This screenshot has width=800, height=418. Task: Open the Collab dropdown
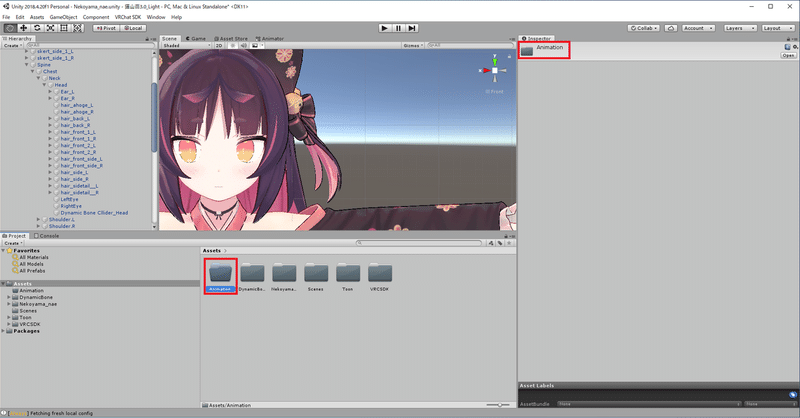point(644,28)
